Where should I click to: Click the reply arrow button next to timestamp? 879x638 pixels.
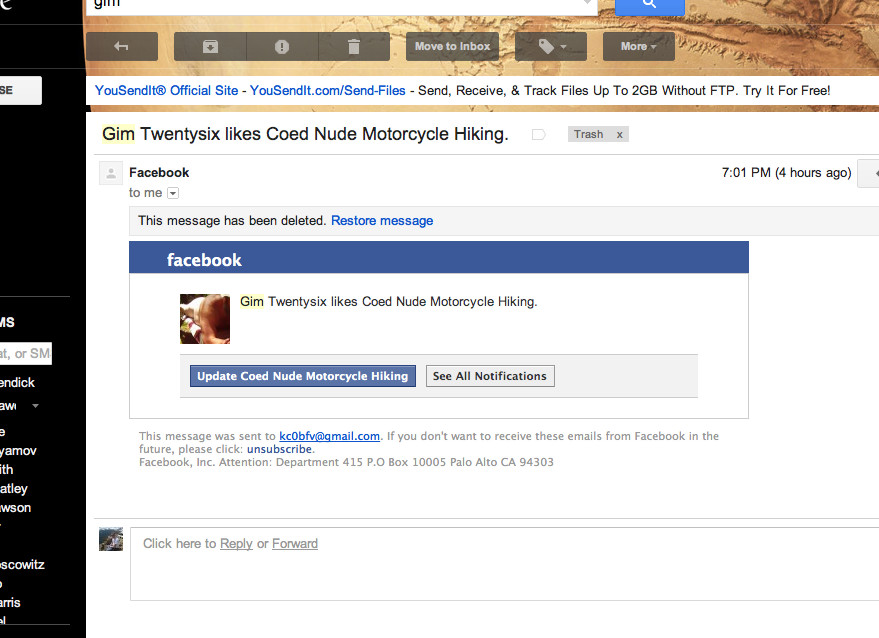coord(869,173)
